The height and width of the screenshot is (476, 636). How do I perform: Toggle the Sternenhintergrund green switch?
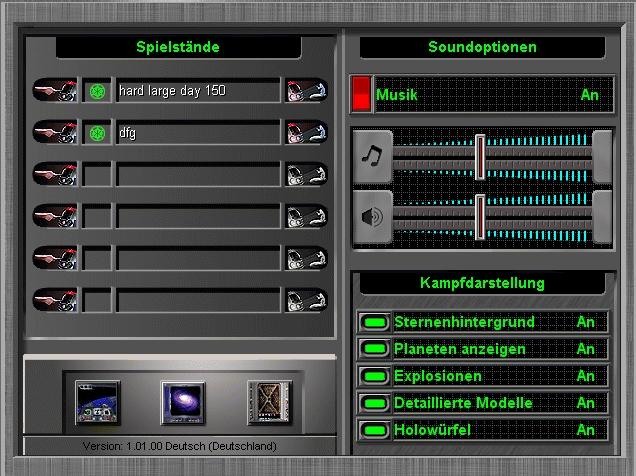point(375,322)
